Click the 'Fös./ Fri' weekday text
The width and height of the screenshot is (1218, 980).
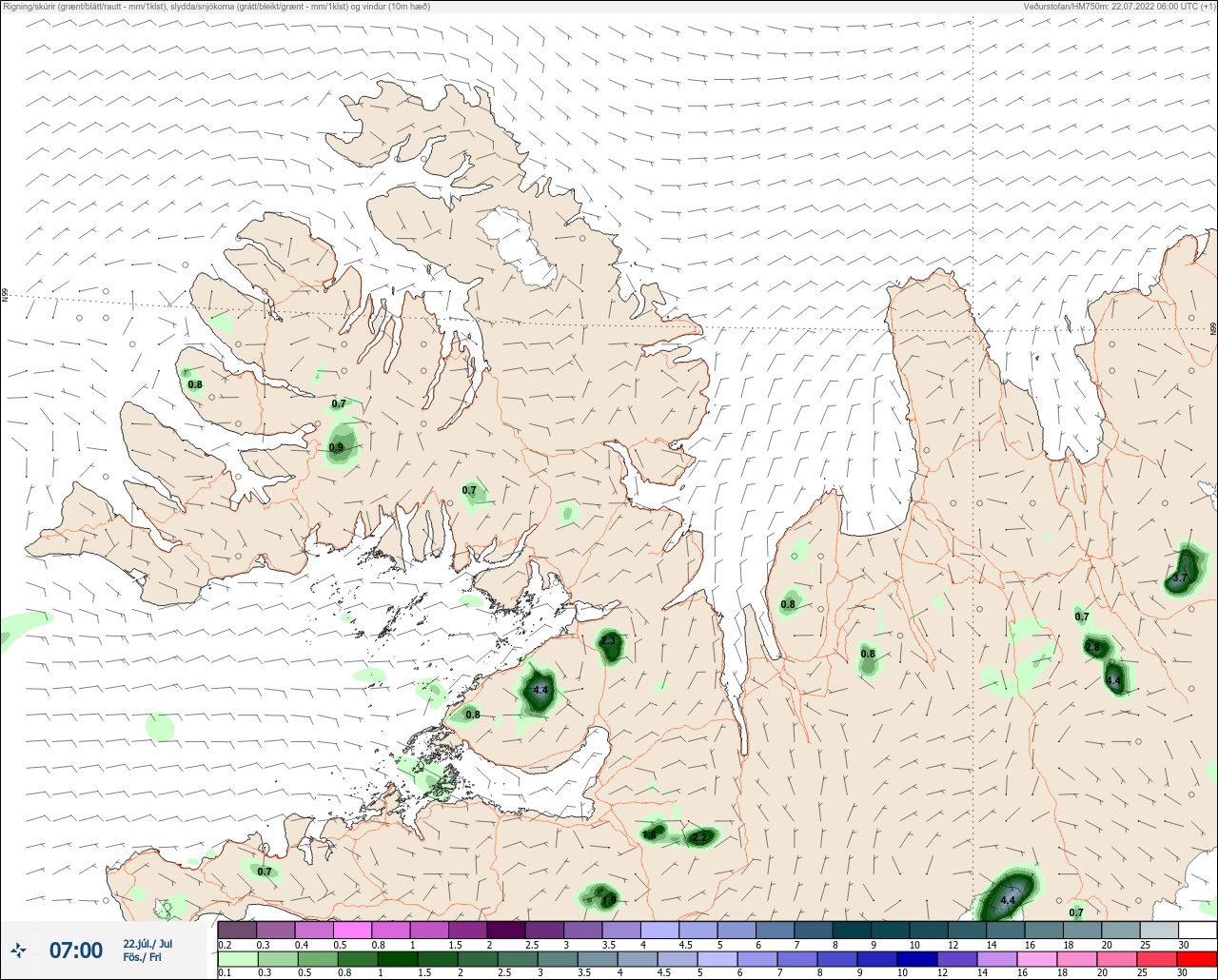pos(142,957)
